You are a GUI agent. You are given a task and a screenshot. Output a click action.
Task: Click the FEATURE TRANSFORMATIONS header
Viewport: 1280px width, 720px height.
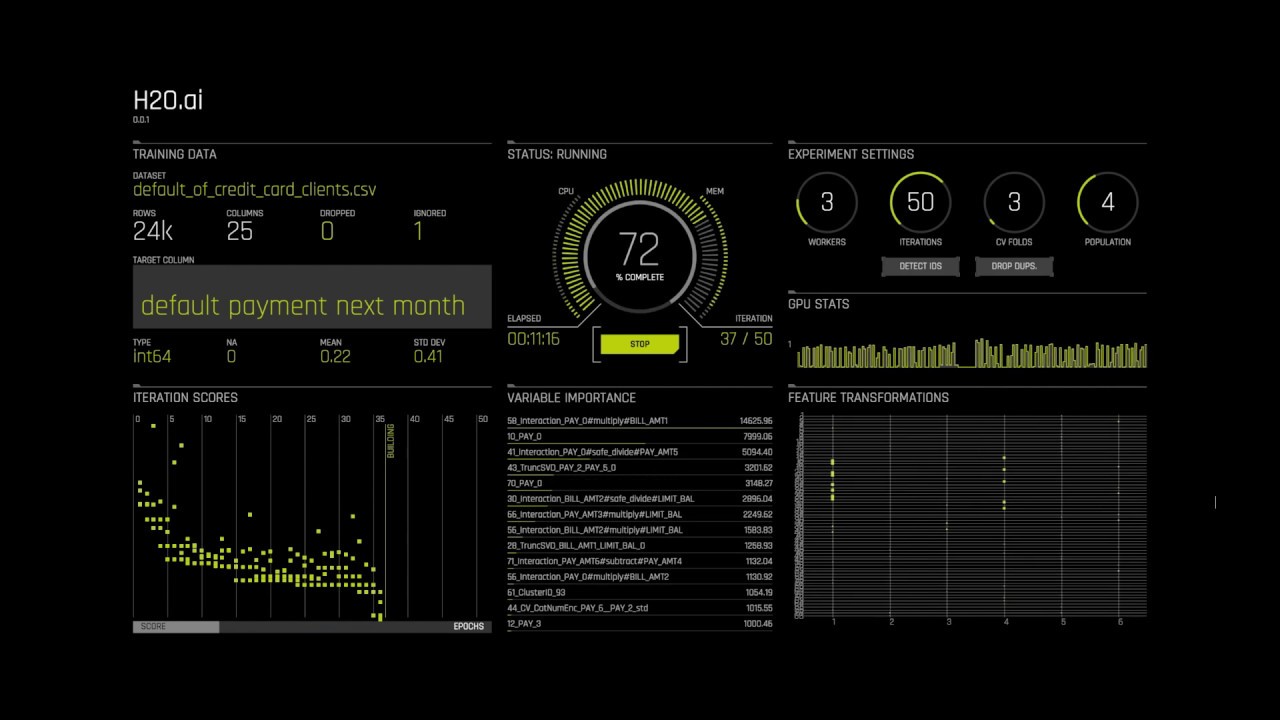(868, 397)
